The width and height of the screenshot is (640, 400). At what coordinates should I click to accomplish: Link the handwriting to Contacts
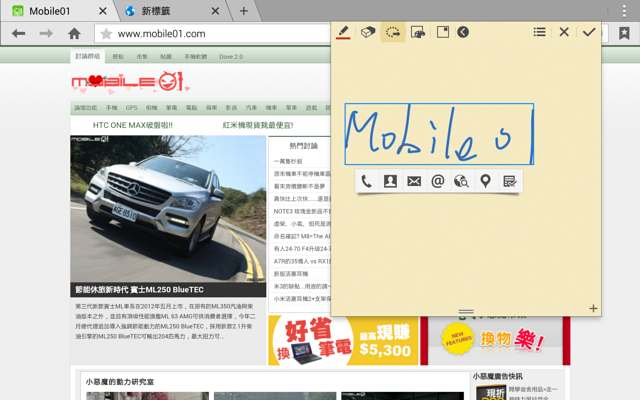coord(390,181)
